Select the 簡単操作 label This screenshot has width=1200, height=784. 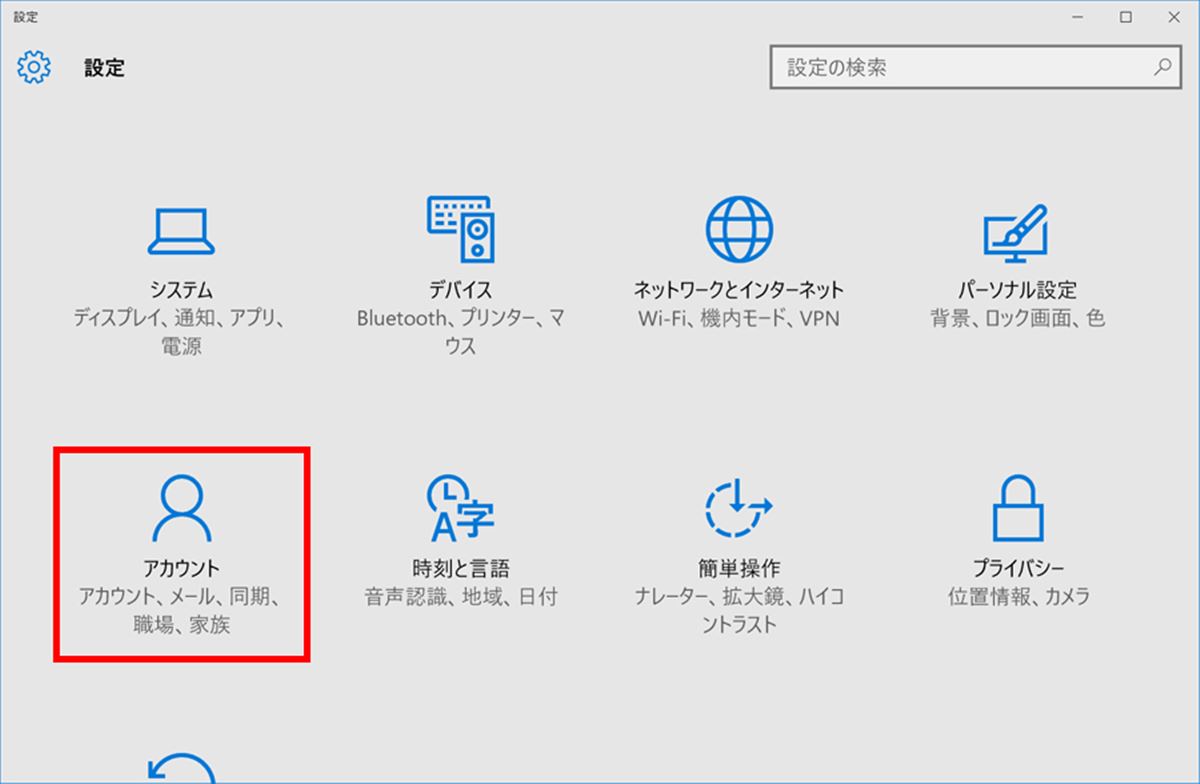click(739, 569)
